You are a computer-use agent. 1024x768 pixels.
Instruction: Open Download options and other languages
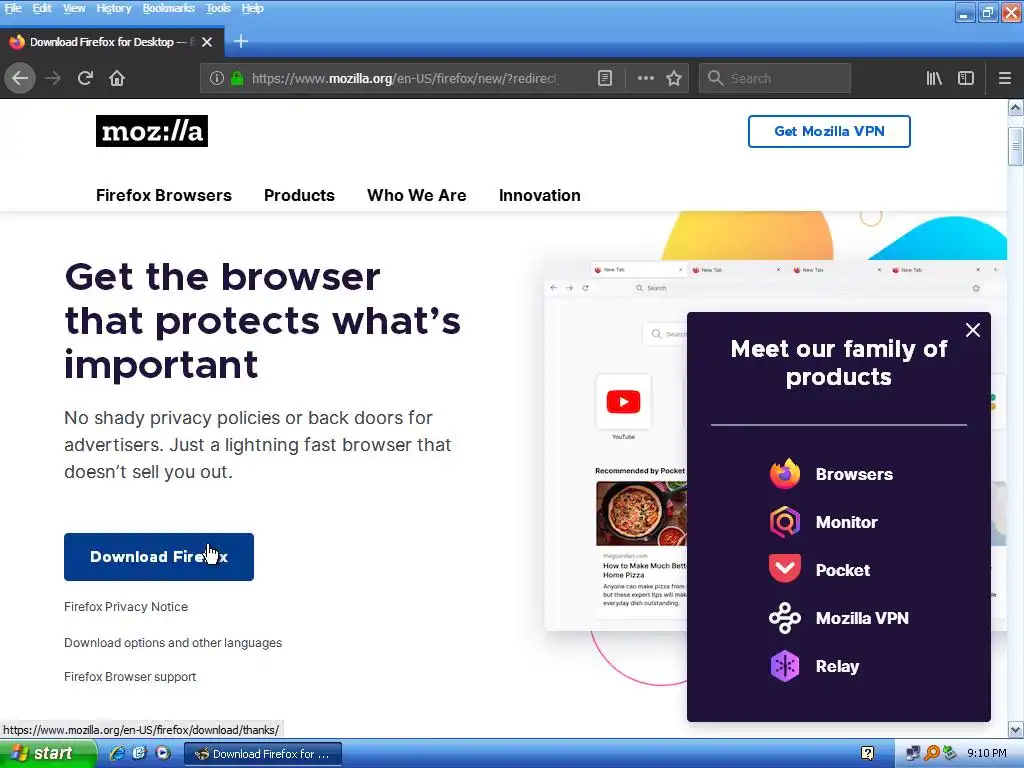click(173, 643)
